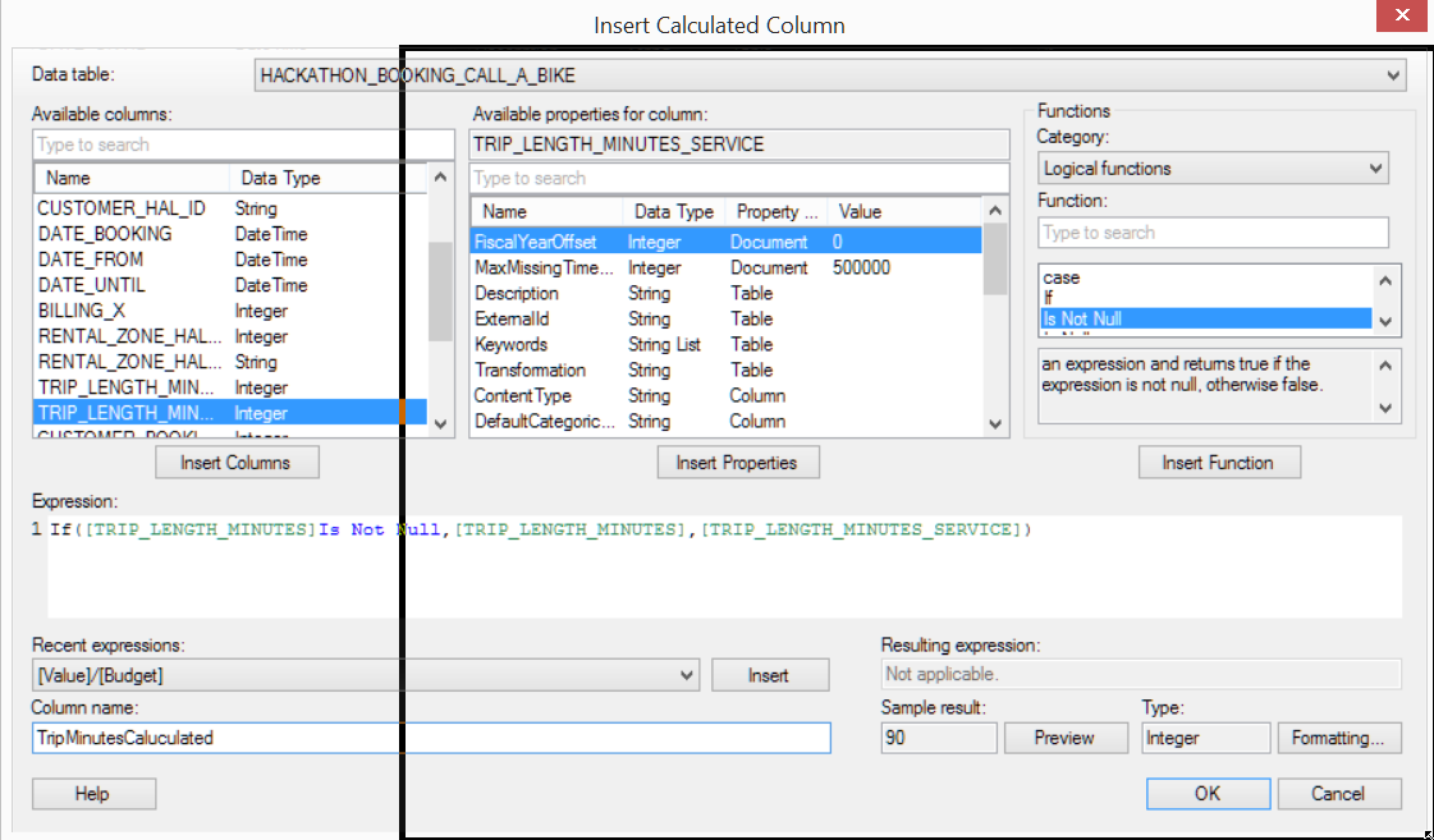Click the Help button
The height and width of the screenshot is (840, 1434).
point(93,793)
